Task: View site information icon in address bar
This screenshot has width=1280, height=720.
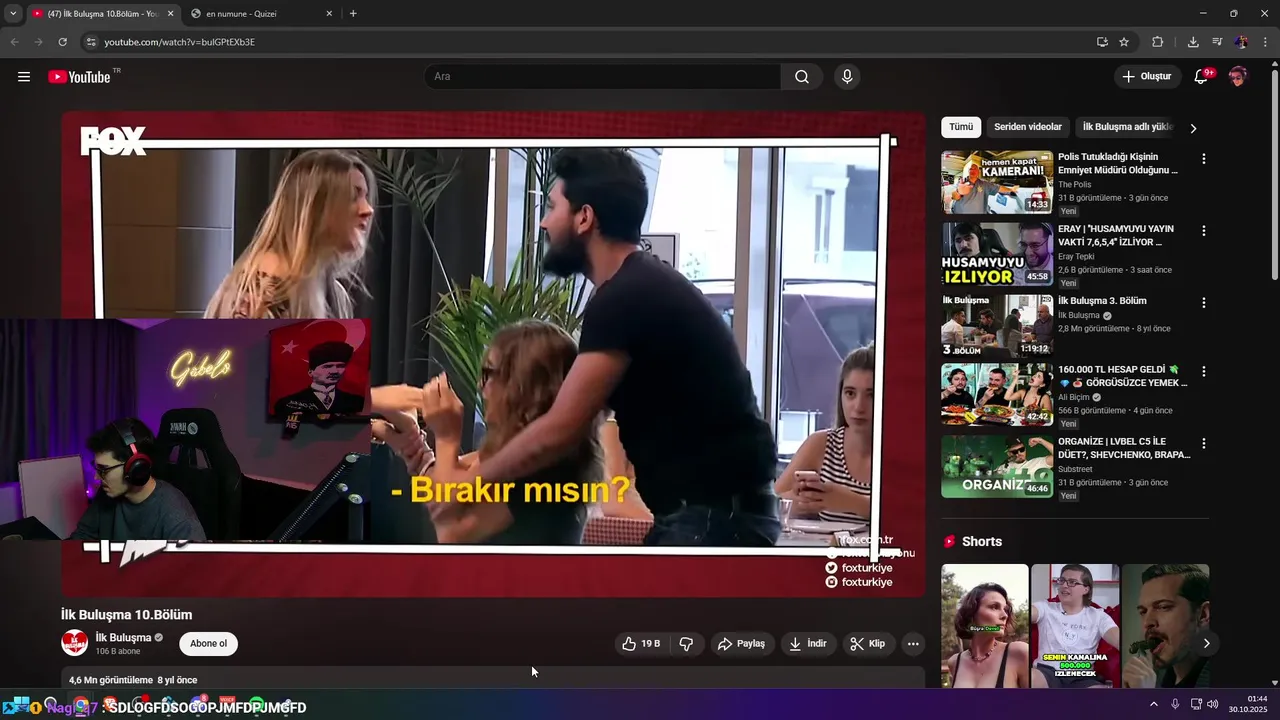Action: (91, 42)
